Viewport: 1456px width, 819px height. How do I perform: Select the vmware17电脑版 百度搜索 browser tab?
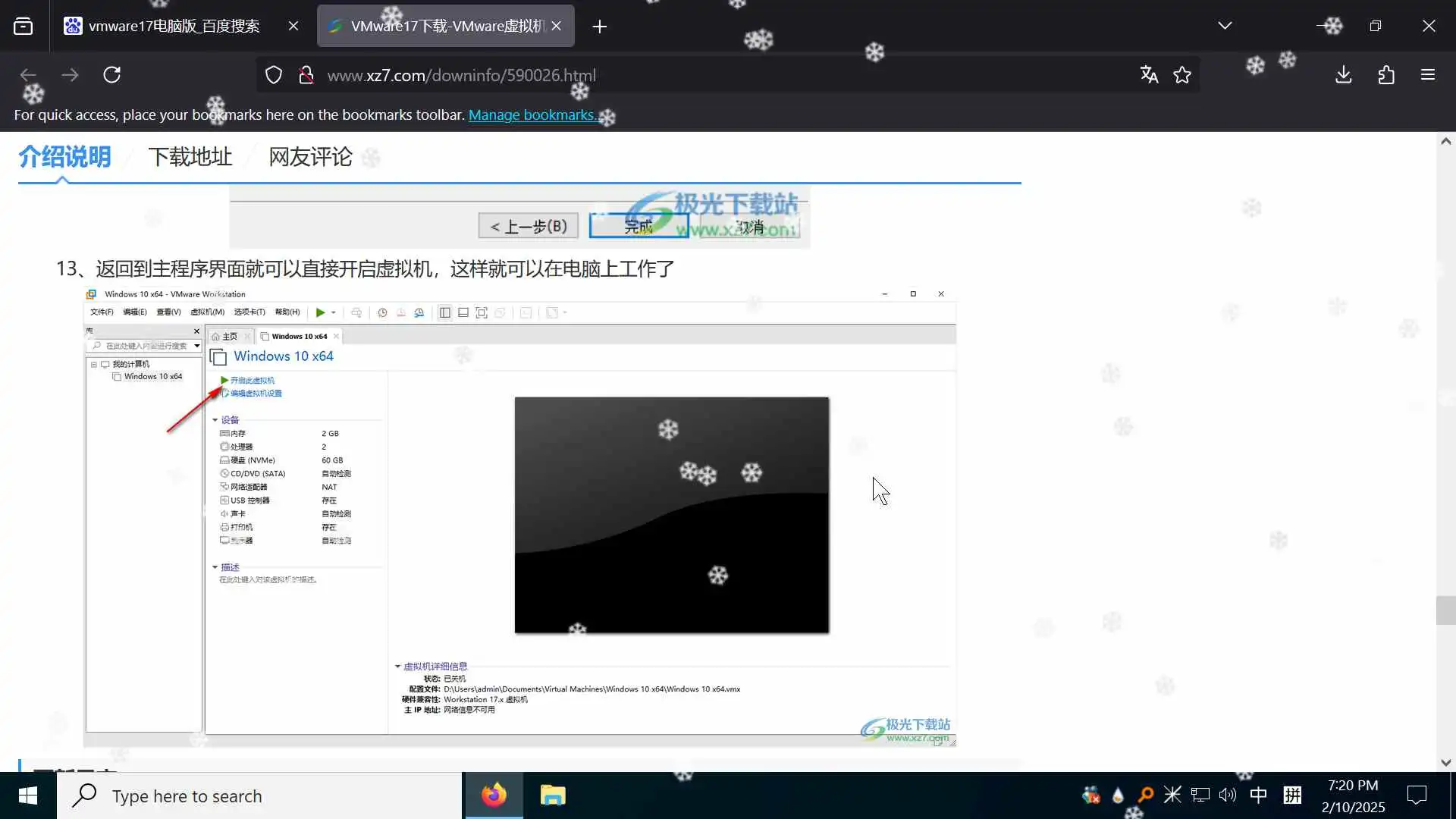click(x=174, y=27)
